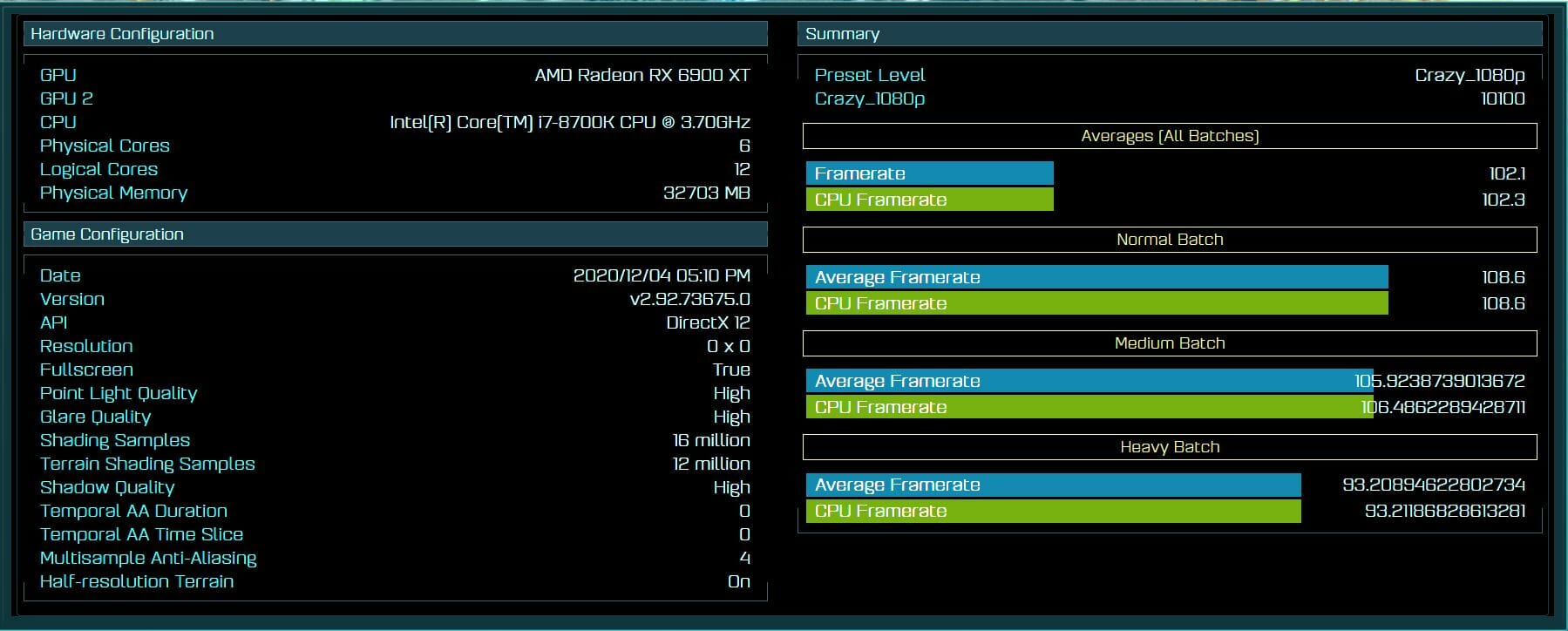Click the Half-resolution Terrain value On
Screen dimensions: 1568x631
(739, 581)
